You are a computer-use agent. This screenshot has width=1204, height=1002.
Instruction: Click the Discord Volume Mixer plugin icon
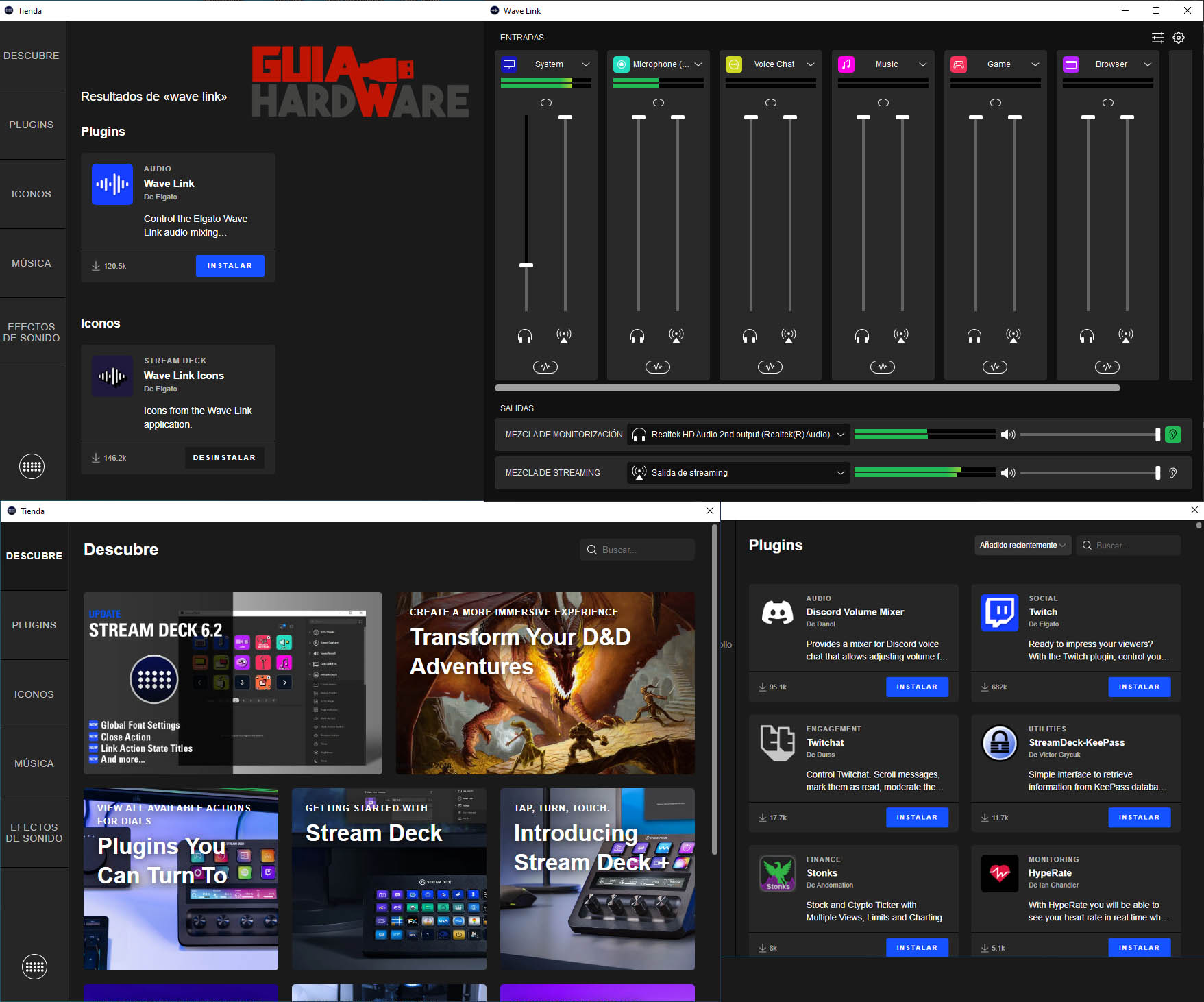pos(778,612)
